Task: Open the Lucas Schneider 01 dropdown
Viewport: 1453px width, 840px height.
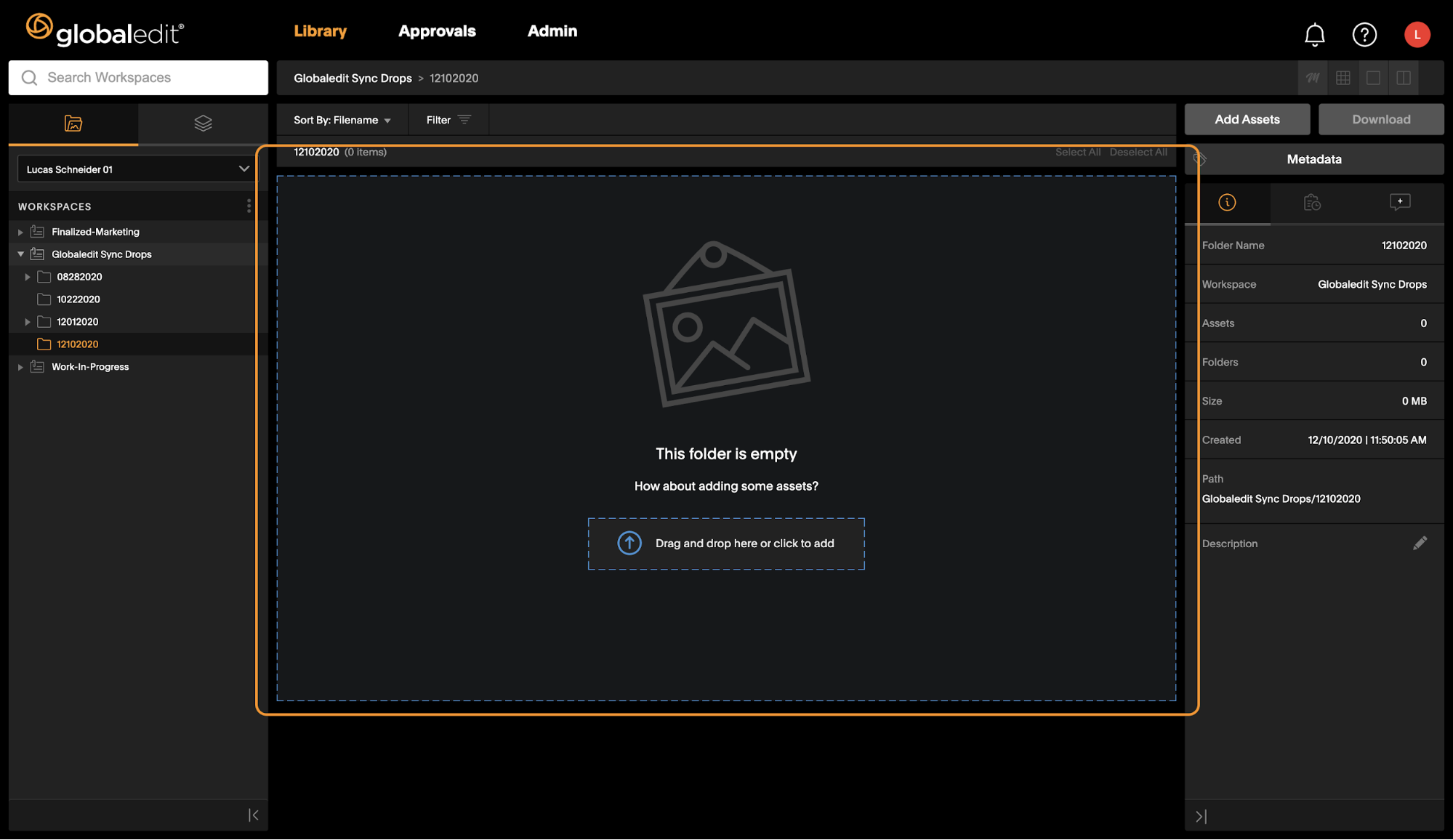Action: click(137, 169)
